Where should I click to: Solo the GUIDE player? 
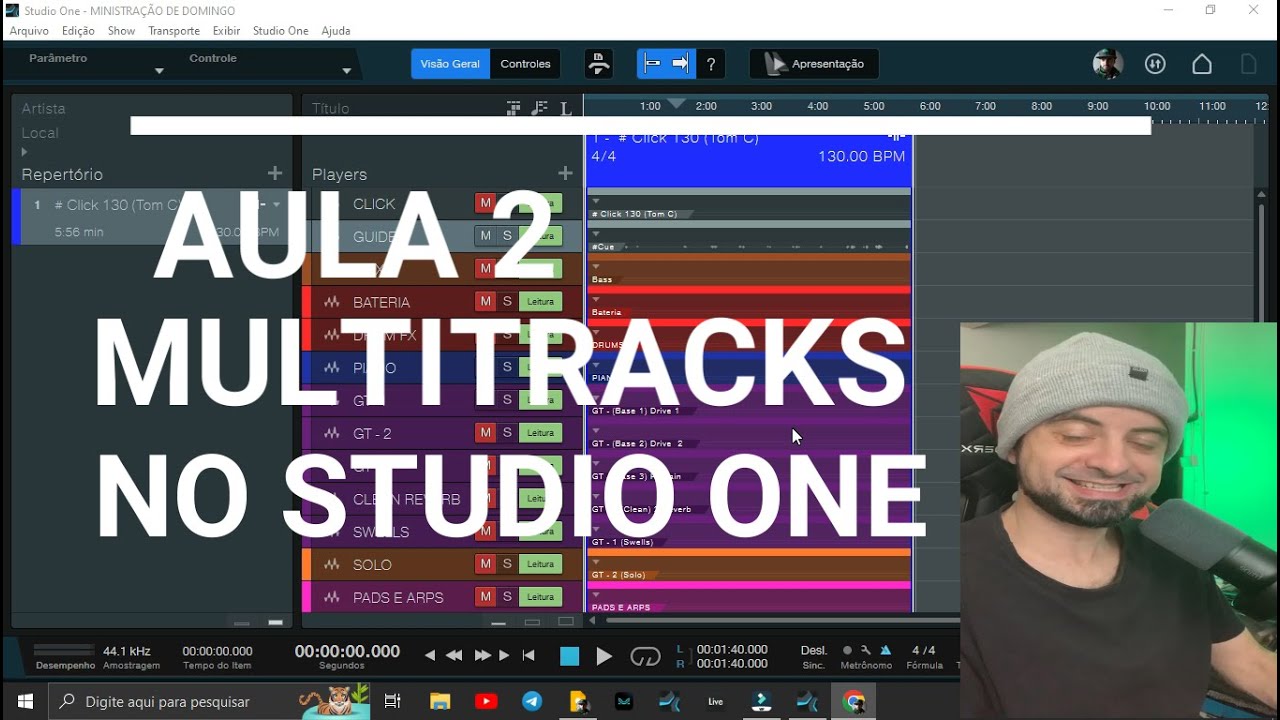[507, 236]
